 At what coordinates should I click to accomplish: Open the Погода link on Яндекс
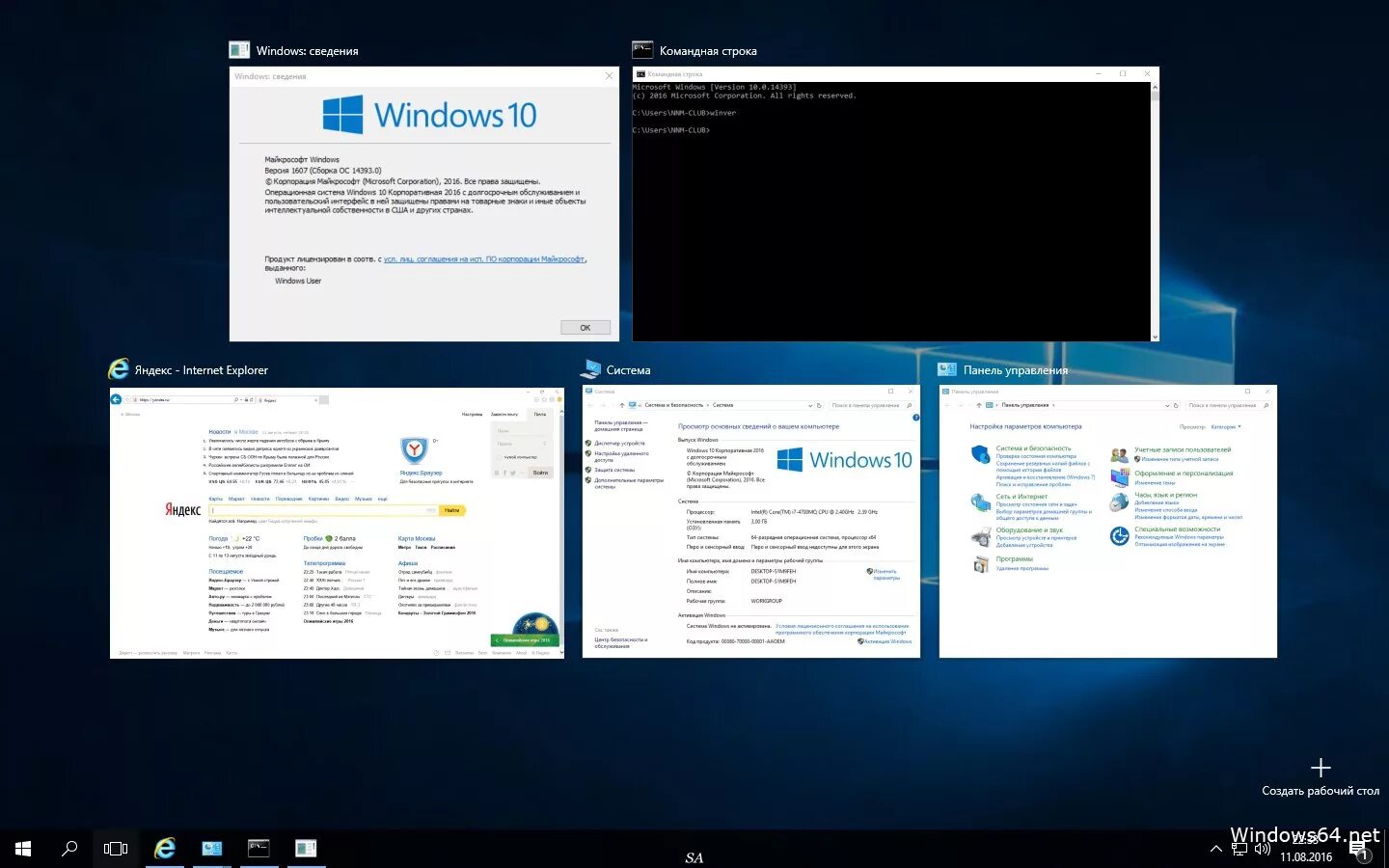[x=218, y=538]
